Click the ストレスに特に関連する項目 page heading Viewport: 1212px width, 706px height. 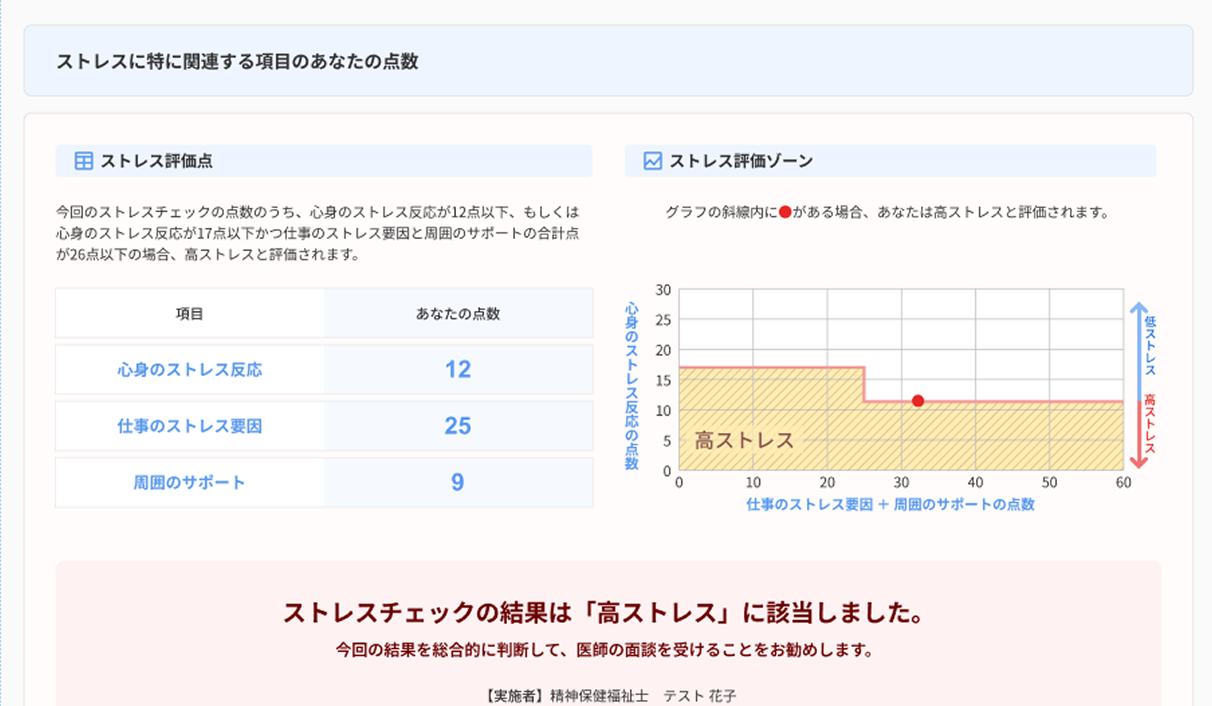click(x=237, y=61)
